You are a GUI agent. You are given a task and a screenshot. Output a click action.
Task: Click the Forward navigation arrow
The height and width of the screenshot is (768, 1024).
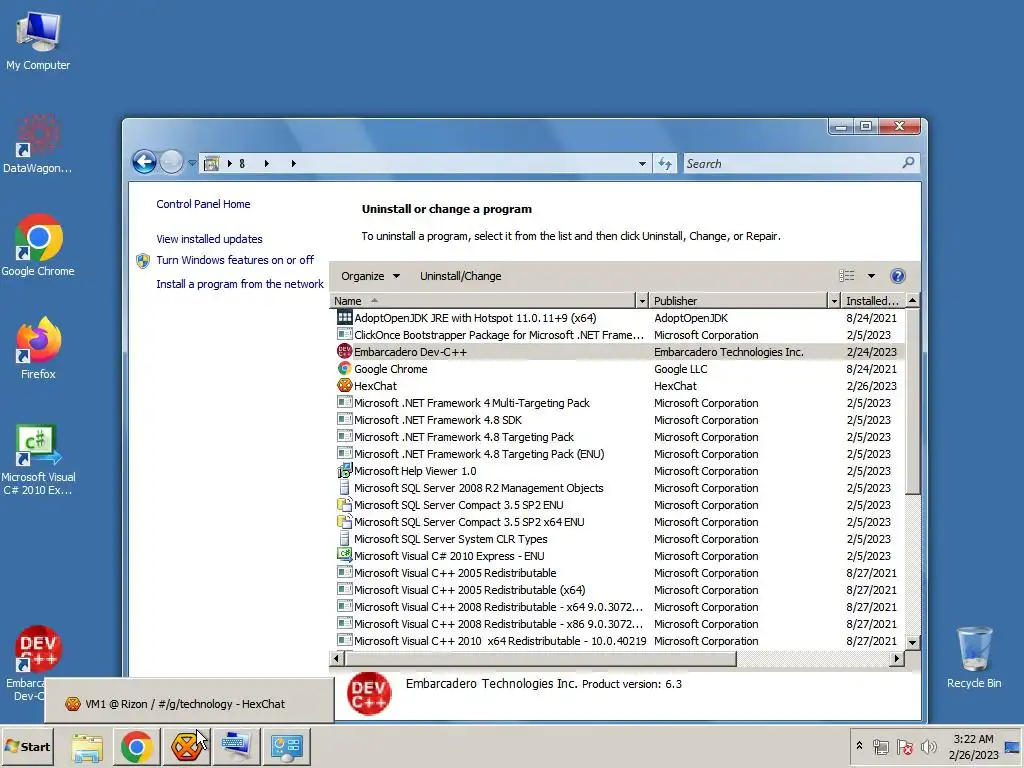tap(171, 162)
